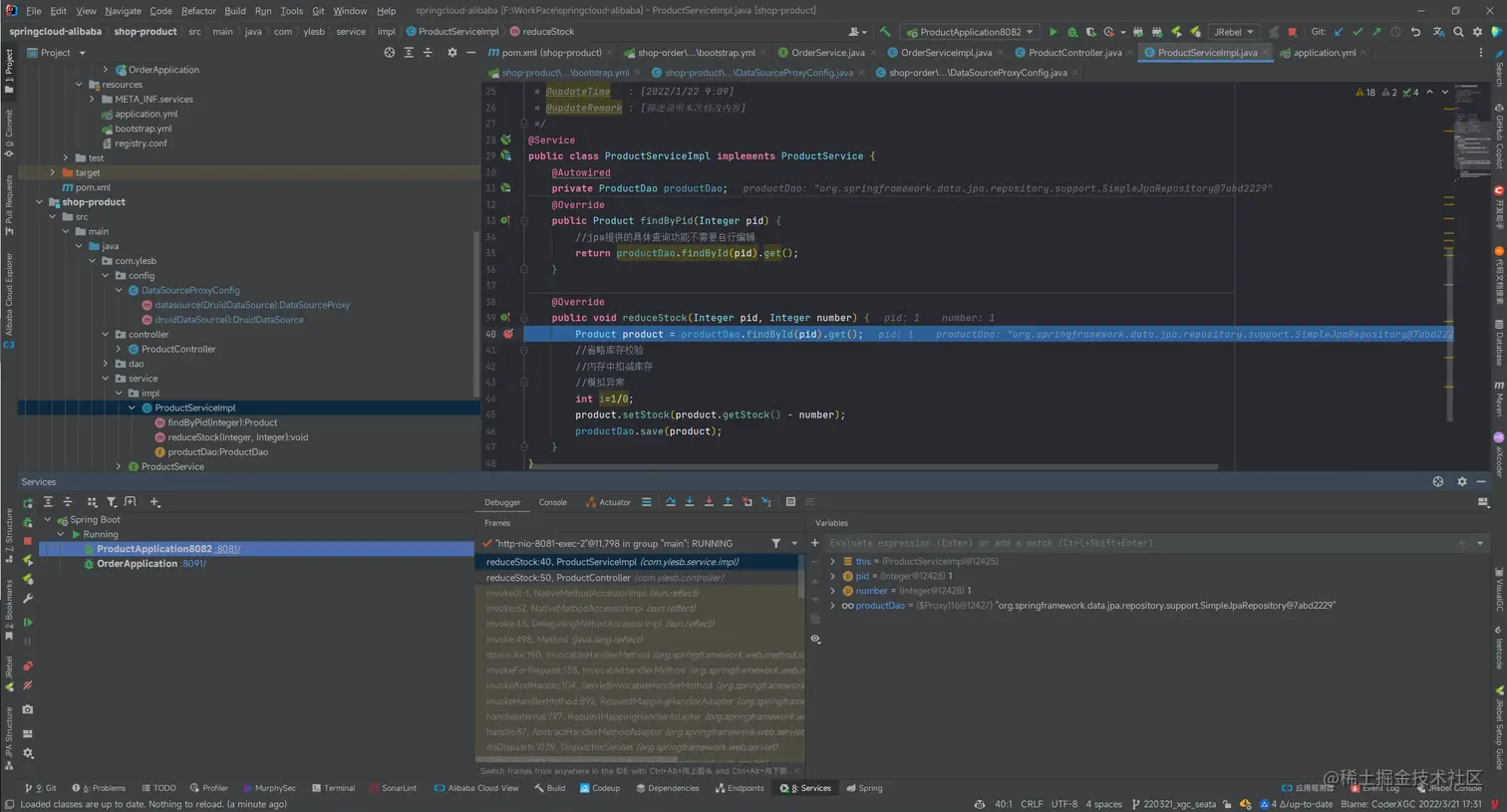This screenshot has width=1507, height=812.
Task: Click Project panel settings gear
Action: [x=452, y=53]
